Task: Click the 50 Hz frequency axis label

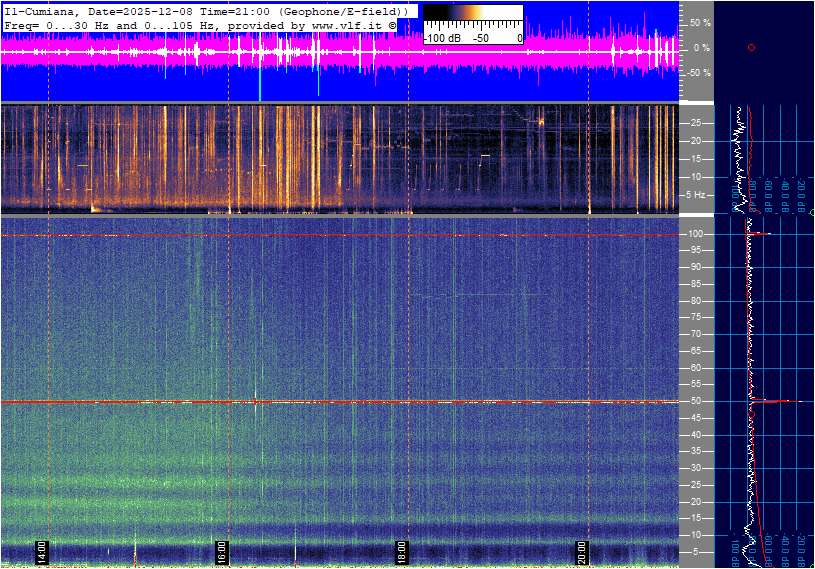Action: 697,401
